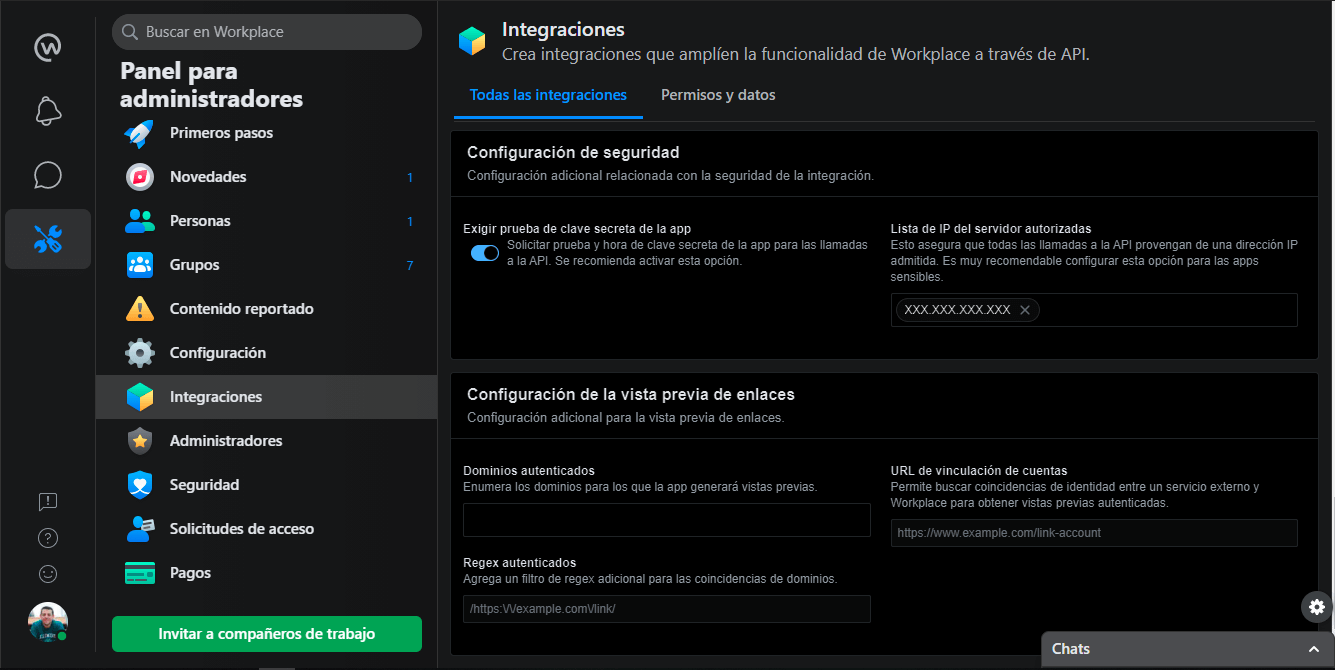The width and height of the screenshot is (1335, 670).
Task: Click the Dominios autenticados input field
Action: tap(667, 520)
